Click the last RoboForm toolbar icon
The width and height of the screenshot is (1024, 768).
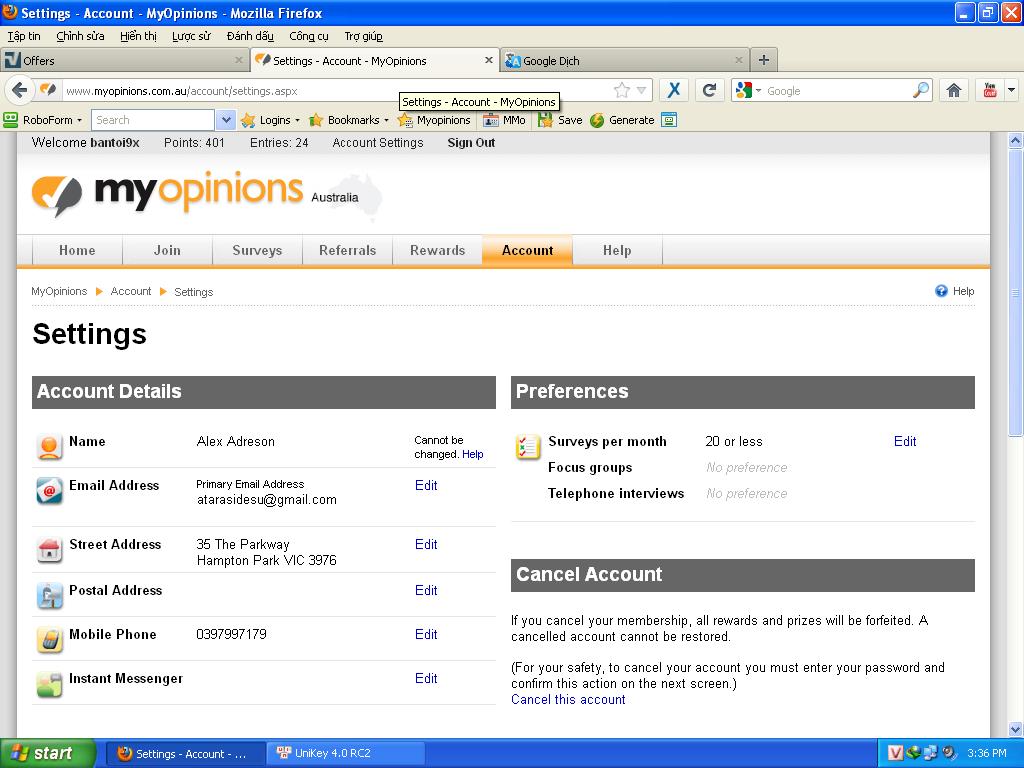coord(669,120)
